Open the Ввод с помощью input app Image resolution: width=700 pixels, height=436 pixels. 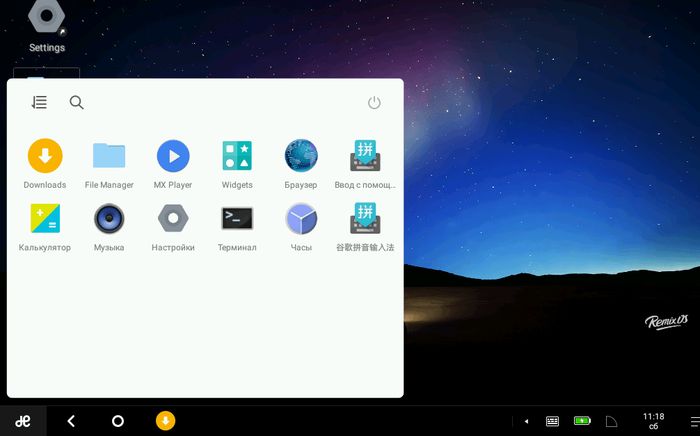(365, 156)
